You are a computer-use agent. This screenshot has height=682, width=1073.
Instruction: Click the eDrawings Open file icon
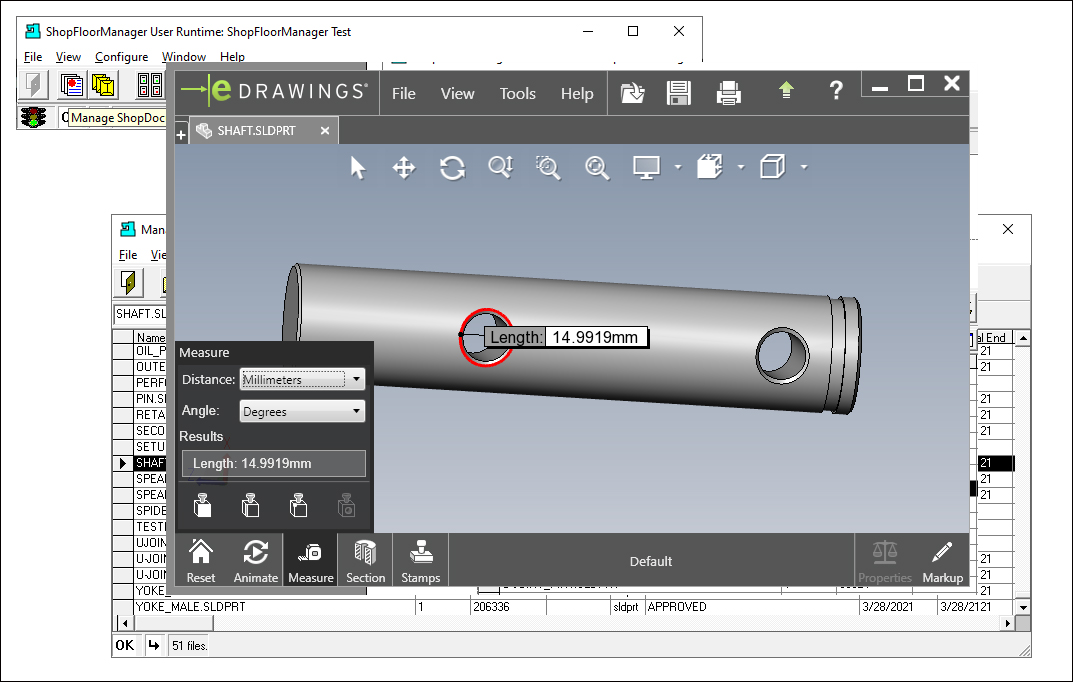point(632,93)
